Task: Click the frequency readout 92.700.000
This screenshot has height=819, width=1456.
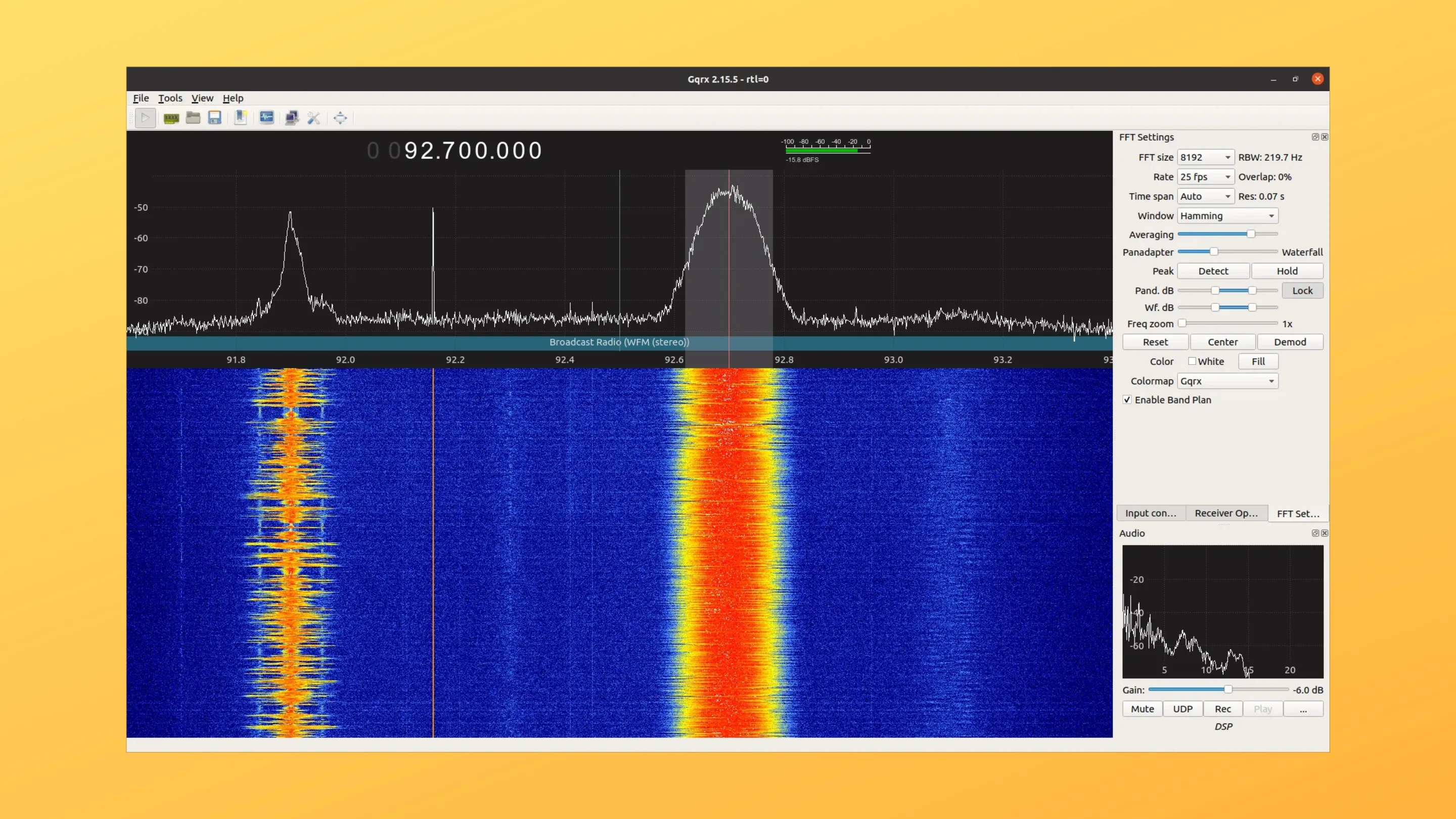Action: tap(474, 150)
